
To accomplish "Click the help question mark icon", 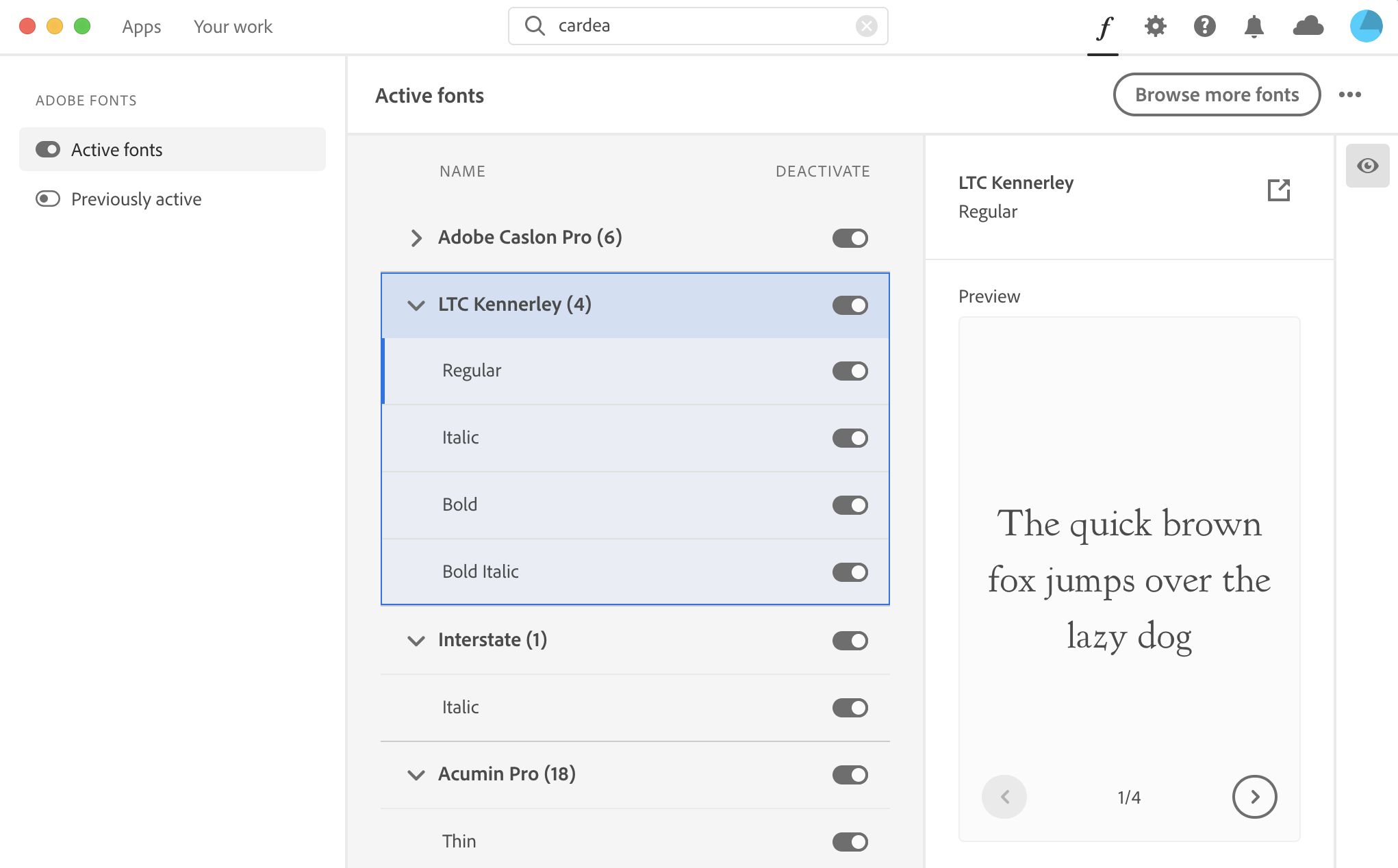I will (1204, 27).
